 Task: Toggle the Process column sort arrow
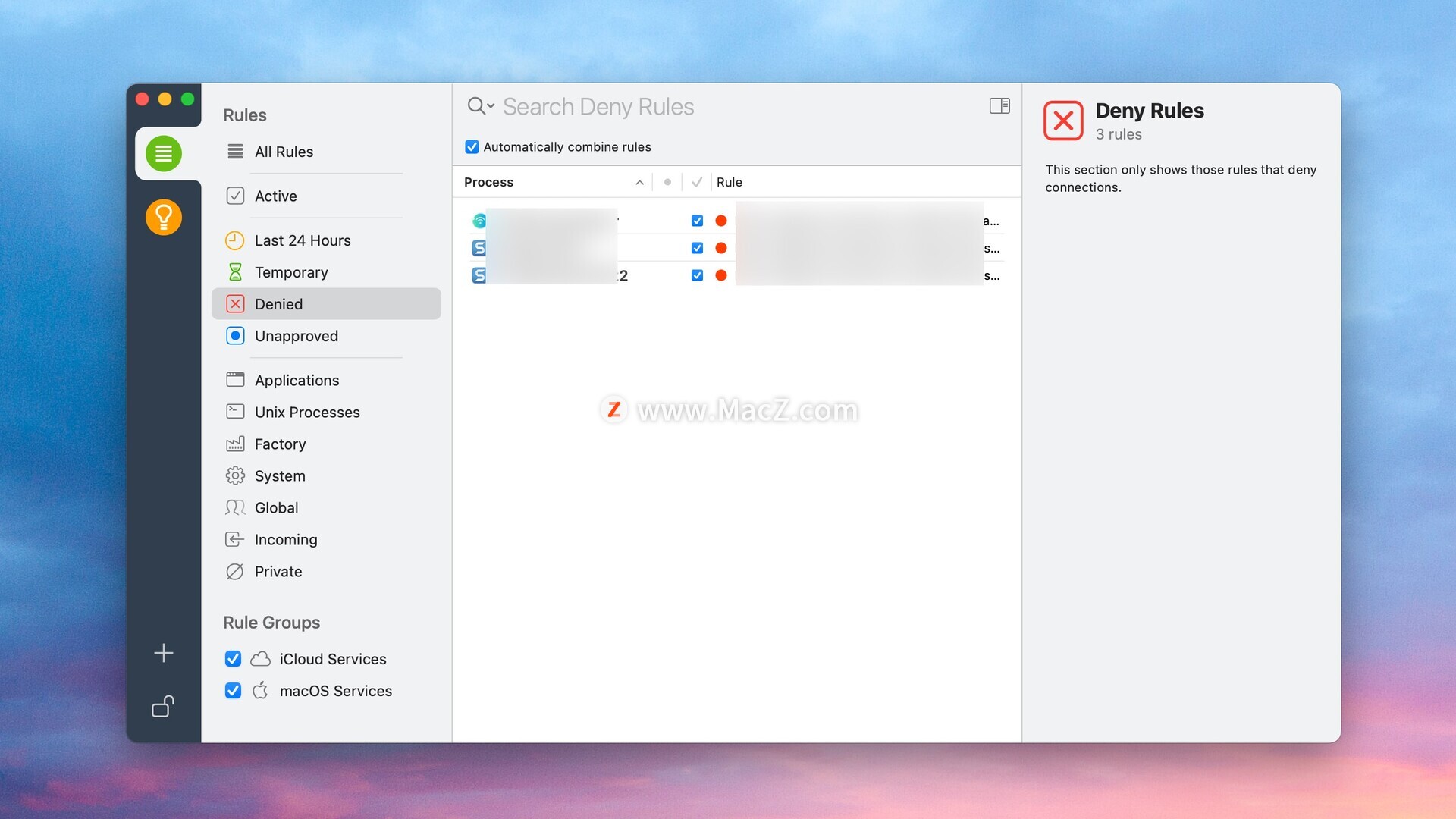click(x=639, y=183)
